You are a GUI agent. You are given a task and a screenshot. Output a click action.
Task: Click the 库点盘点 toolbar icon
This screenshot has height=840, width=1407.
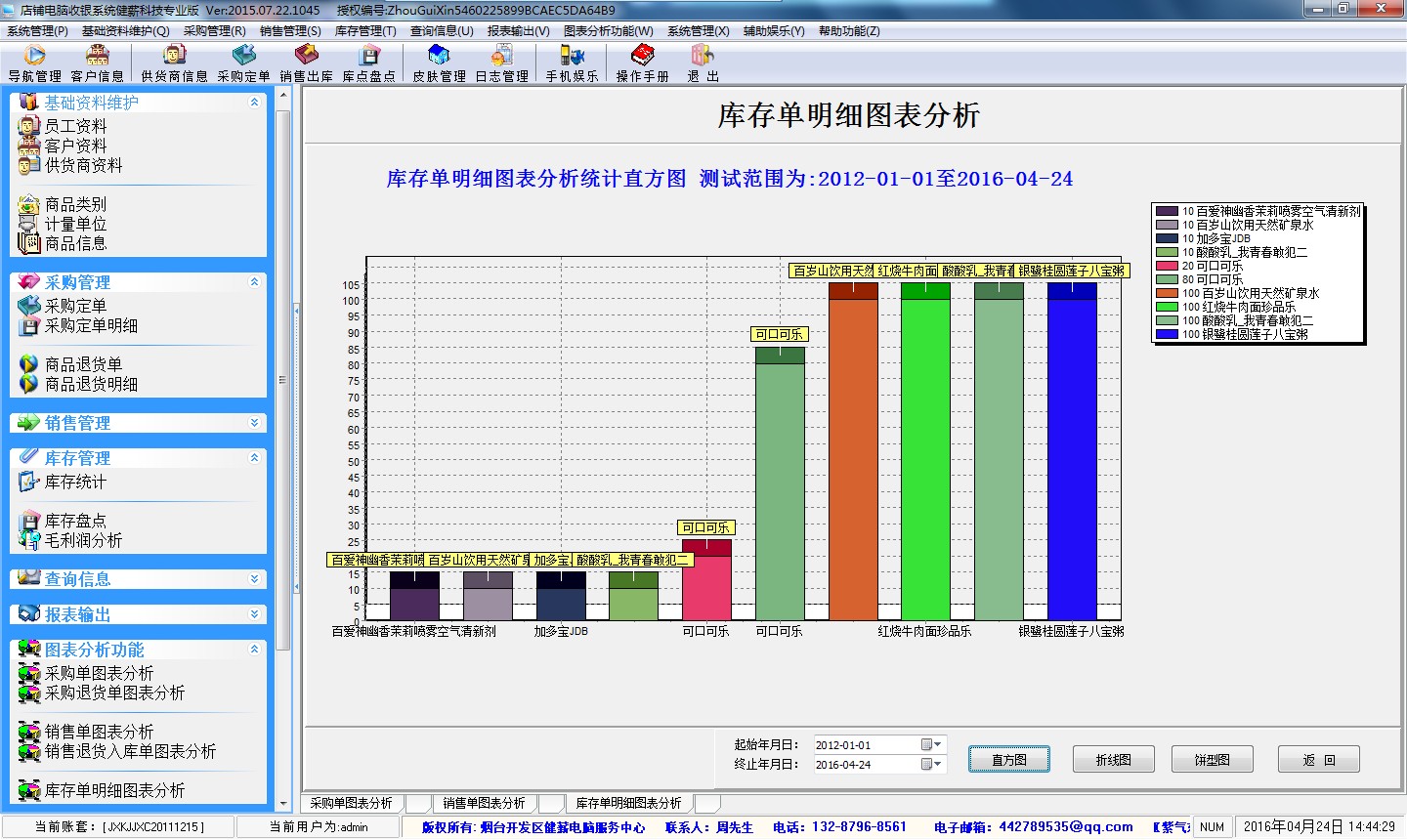[368, 63]
